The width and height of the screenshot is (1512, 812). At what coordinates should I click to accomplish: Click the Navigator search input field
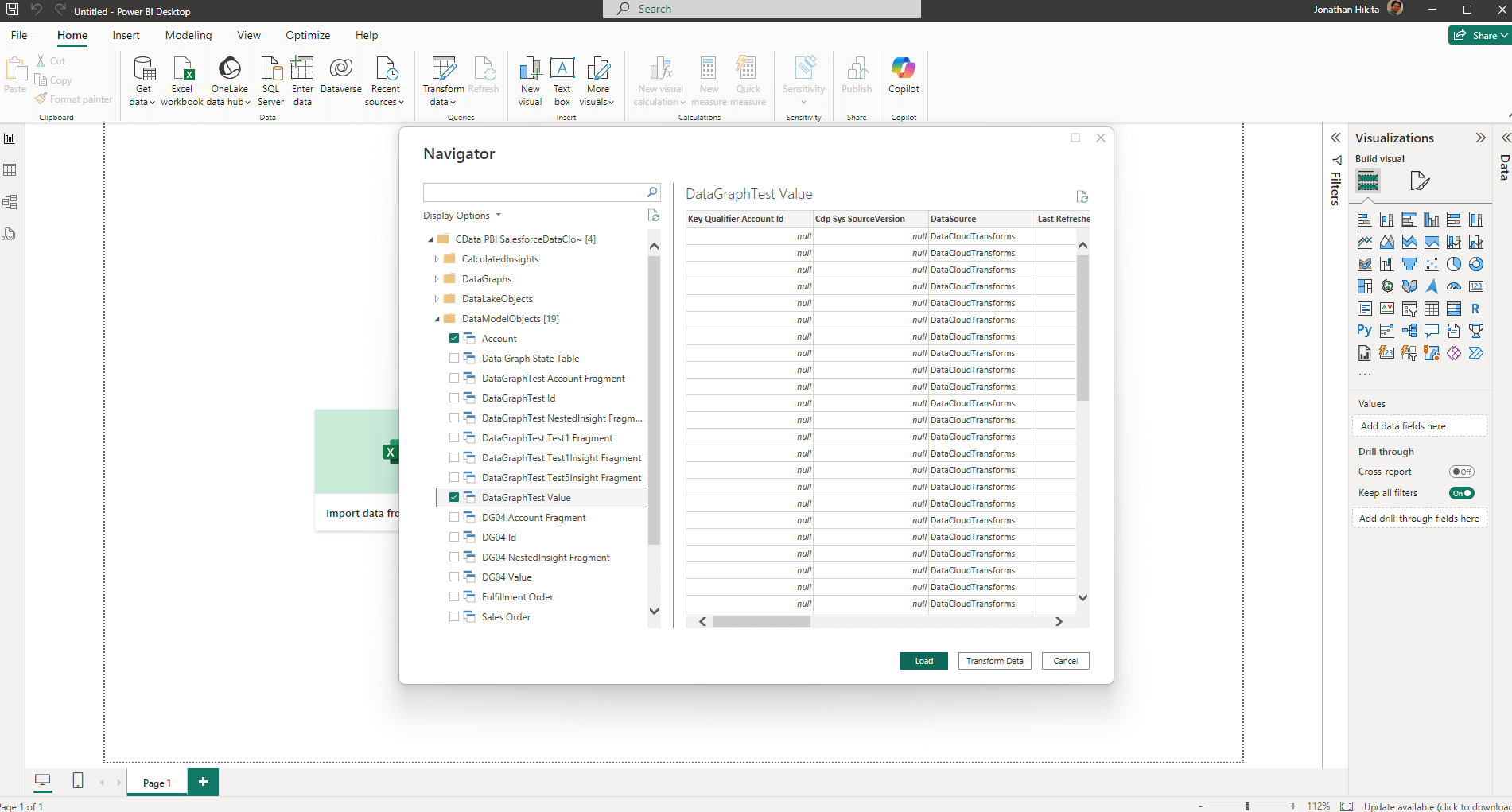pos(534,192)
